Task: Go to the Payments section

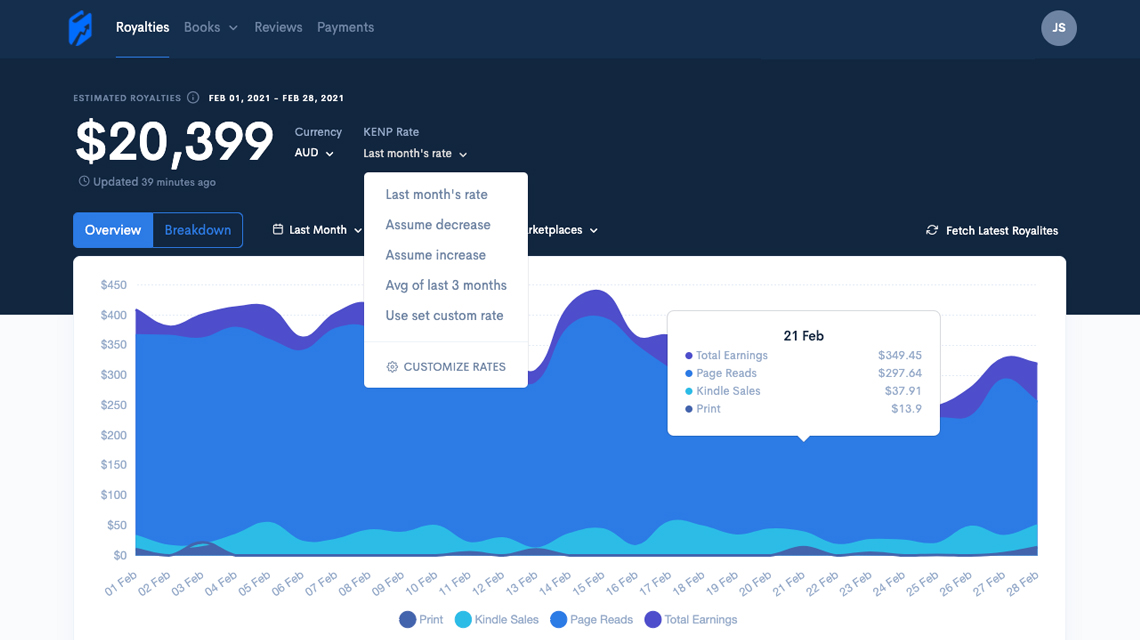Action: tap(345, 27)
